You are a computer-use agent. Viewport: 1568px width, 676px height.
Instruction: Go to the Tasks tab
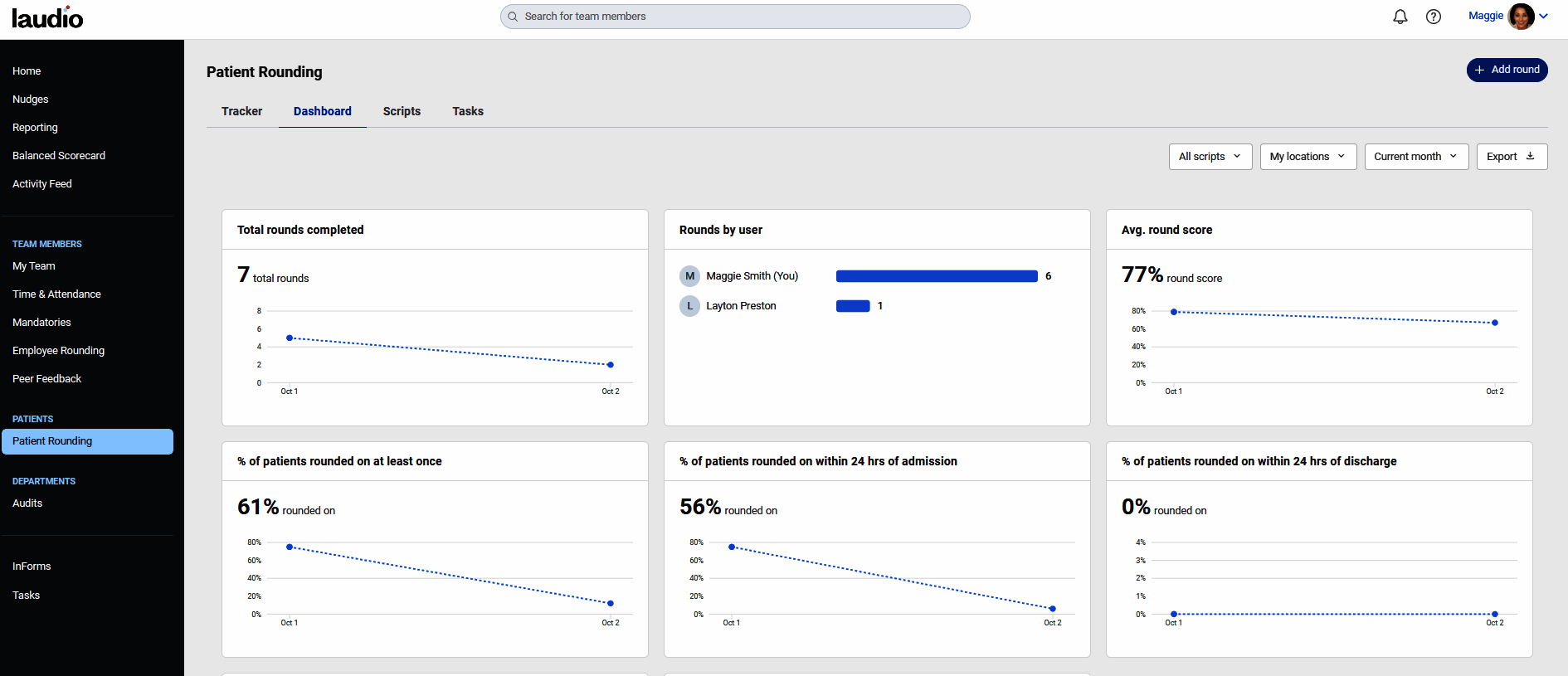pos(468,111)
